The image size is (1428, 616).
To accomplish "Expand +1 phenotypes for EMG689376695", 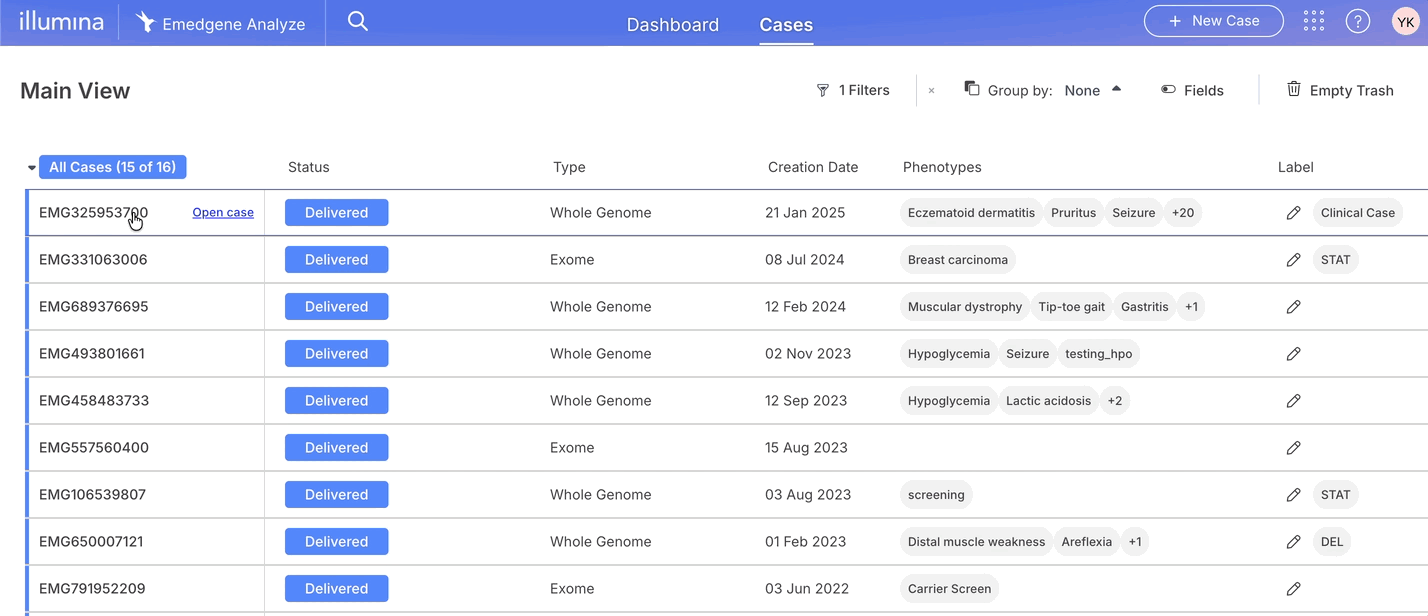I will [x=1191, y=307].
